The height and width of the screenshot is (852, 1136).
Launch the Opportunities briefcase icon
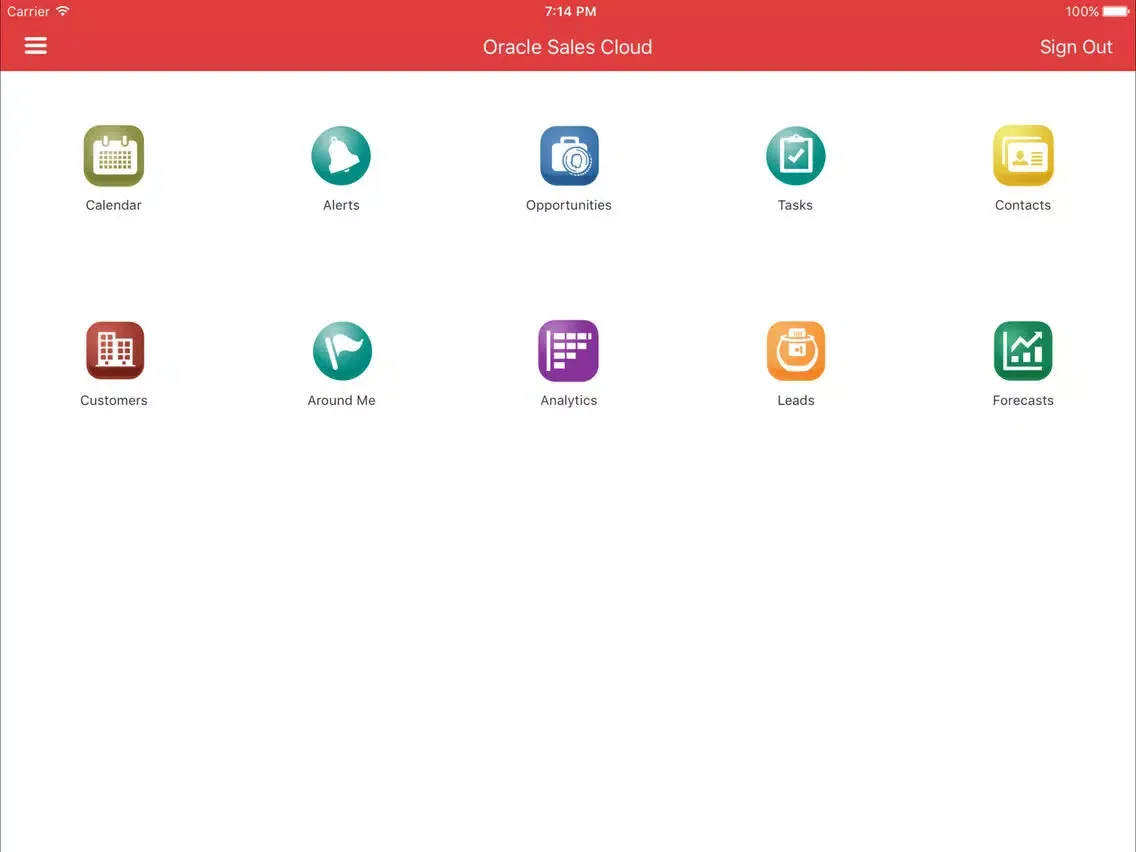point(569,156)
